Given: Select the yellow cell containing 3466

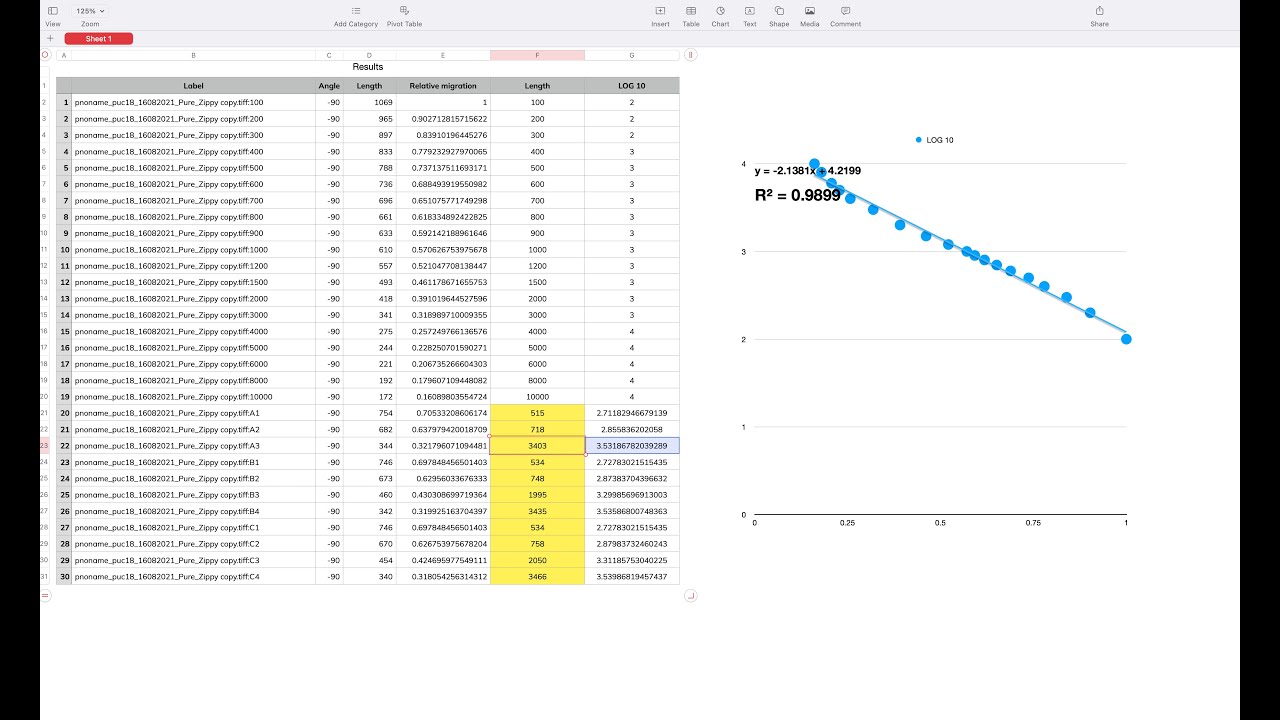Looking at the screenshot, I should [537, 576].
